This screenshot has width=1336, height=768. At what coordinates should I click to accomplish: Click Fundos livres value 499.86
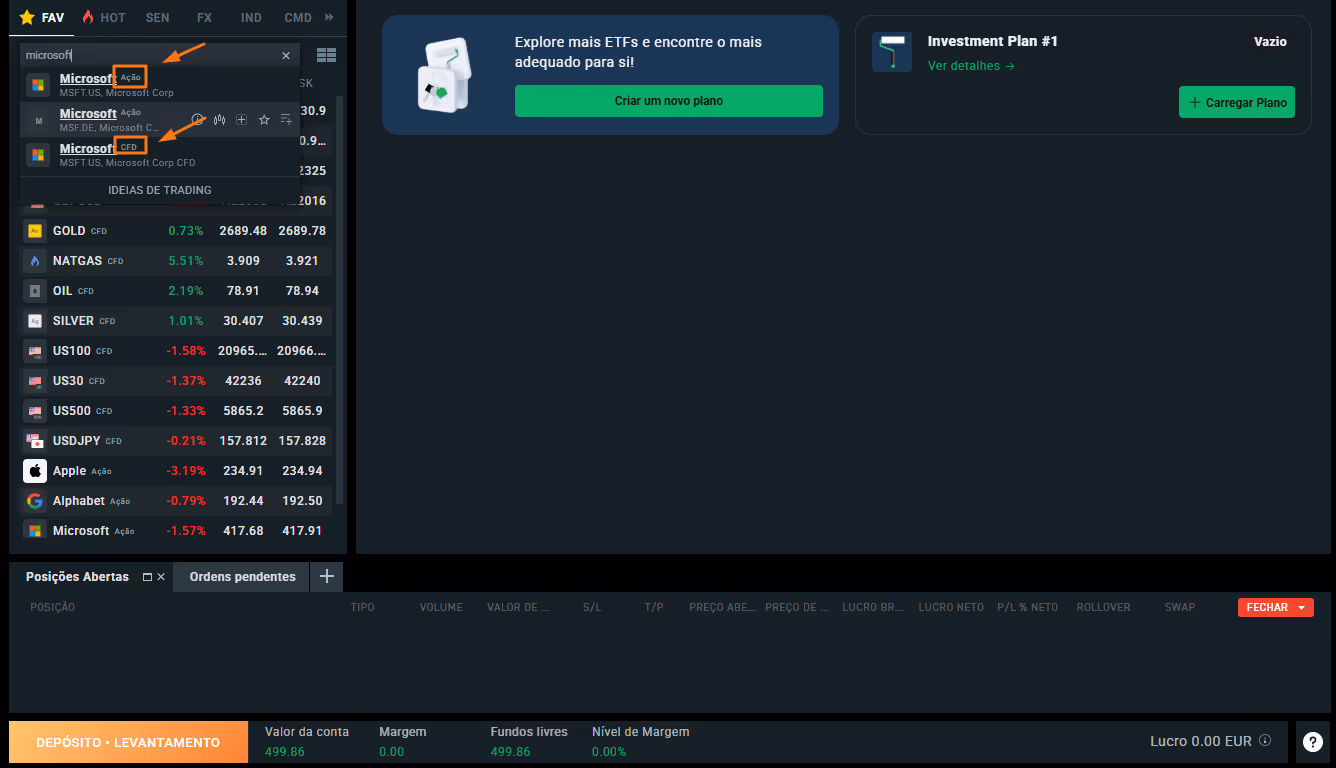pos(510,751)
